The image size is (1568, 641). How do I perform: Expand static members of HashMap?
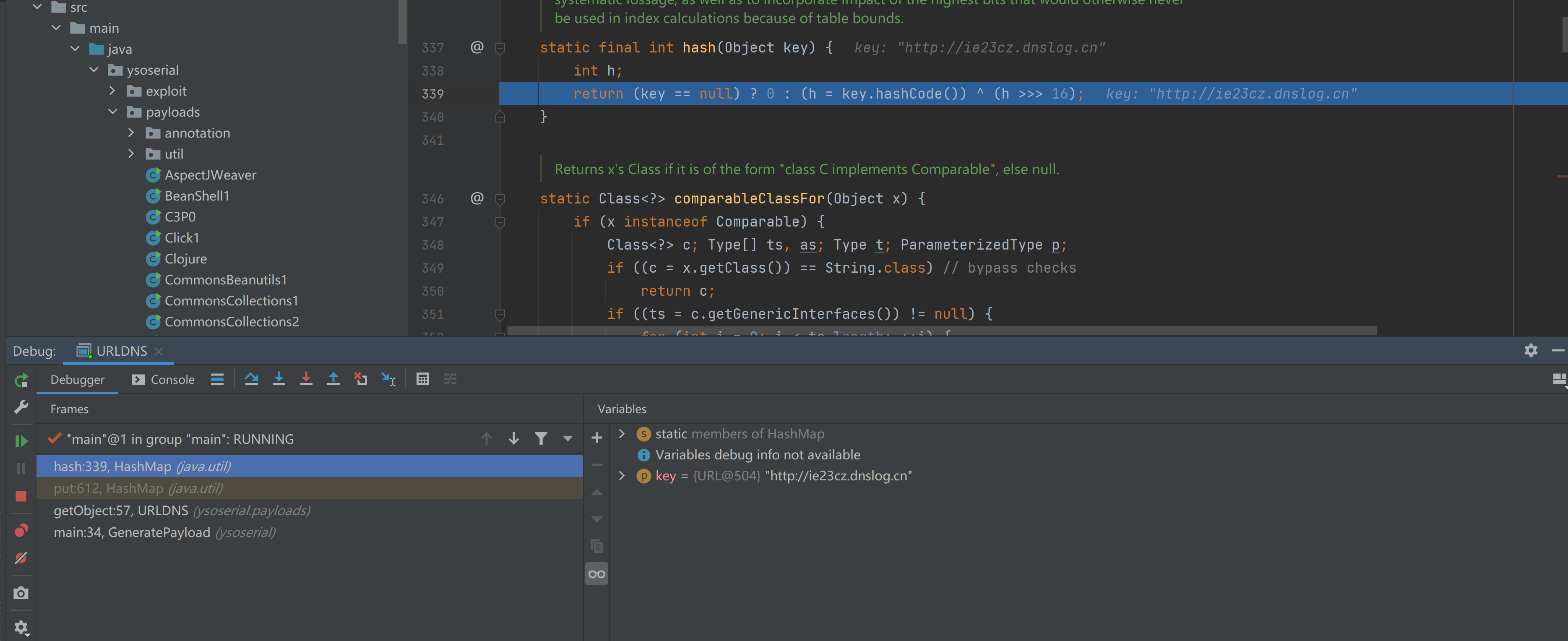tap(622, 434)
